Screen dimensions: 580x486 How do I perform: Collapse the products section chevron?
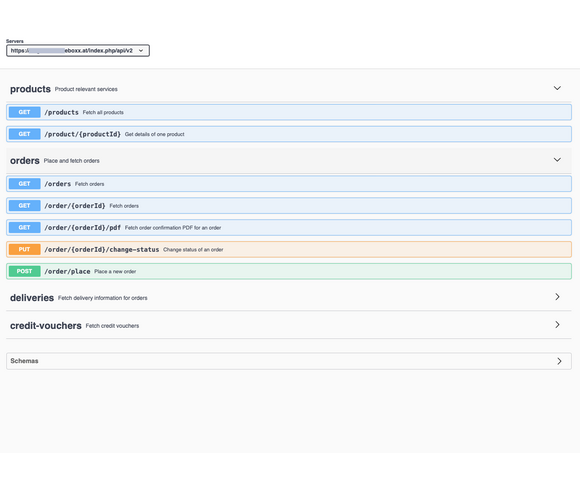tap(557, 88)
